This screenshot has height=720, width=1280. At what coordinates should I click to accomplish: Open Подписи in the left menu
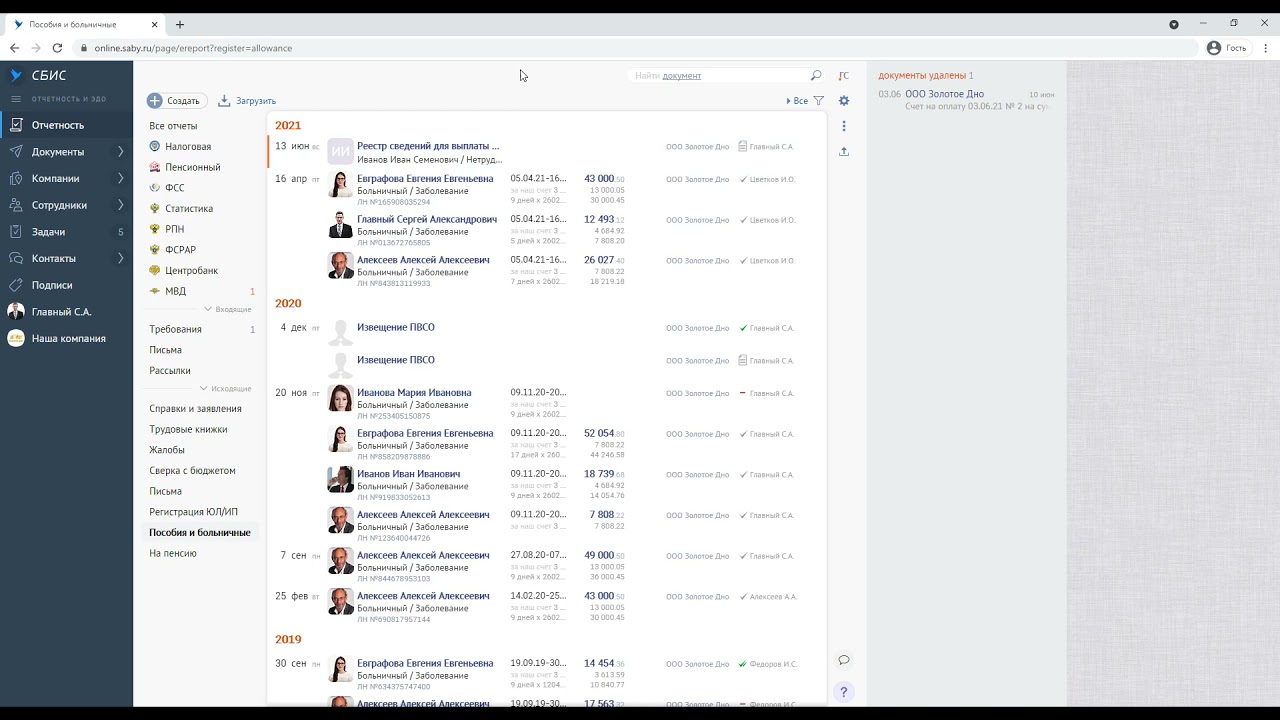point(51,285)
